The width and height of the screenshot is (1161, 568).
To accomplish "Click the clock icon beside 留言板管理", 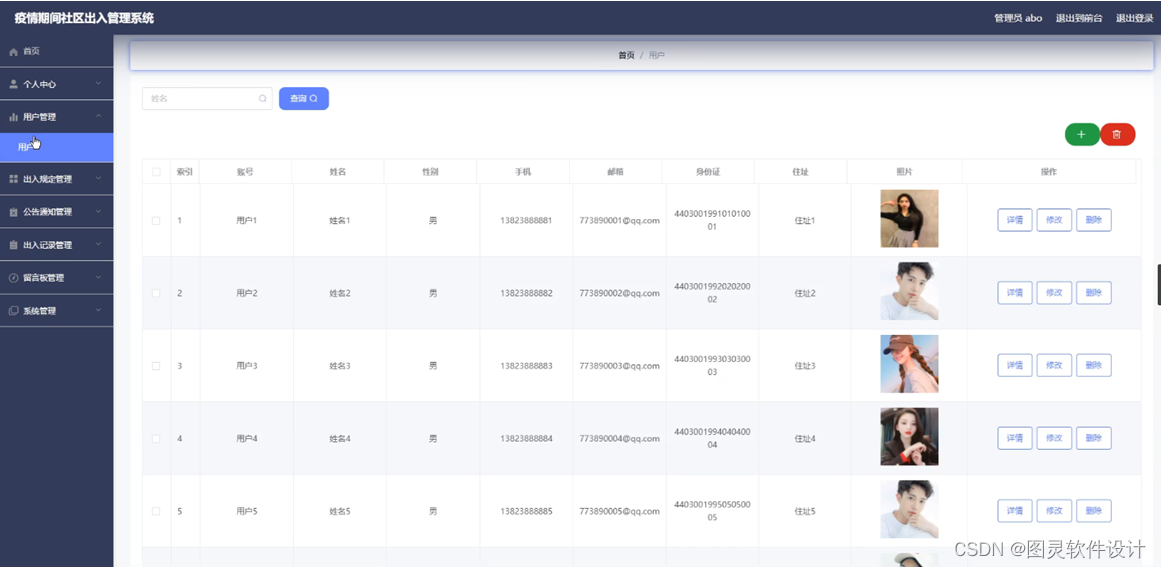I will coord(13,278).
